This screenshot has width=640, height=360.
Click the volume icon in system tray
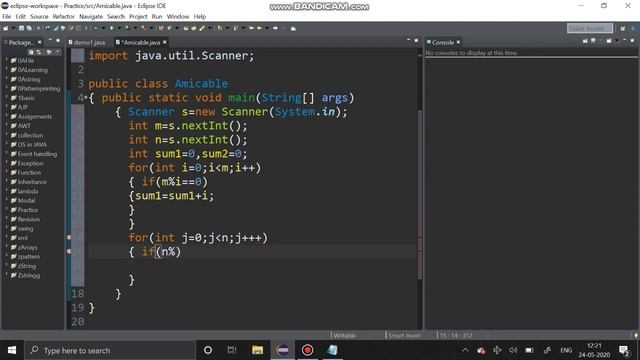513,350
